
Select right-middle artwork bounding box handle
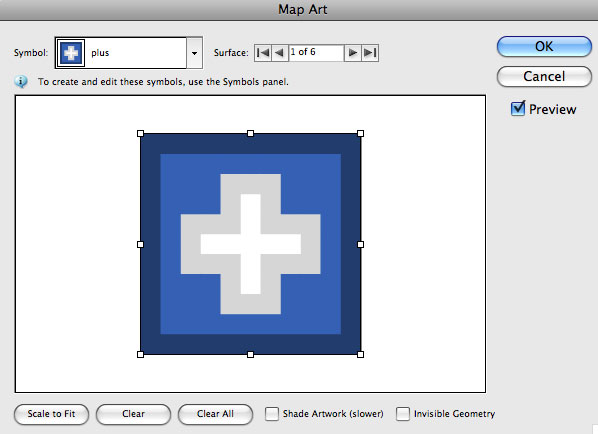point(360,244)
